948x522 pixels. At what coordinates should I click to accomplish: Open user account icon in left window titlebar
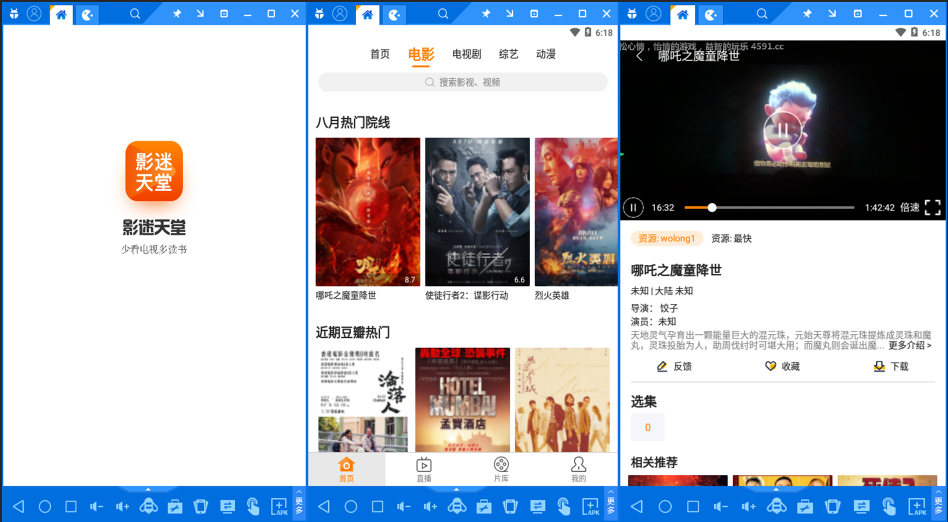(x=34, y=13)
